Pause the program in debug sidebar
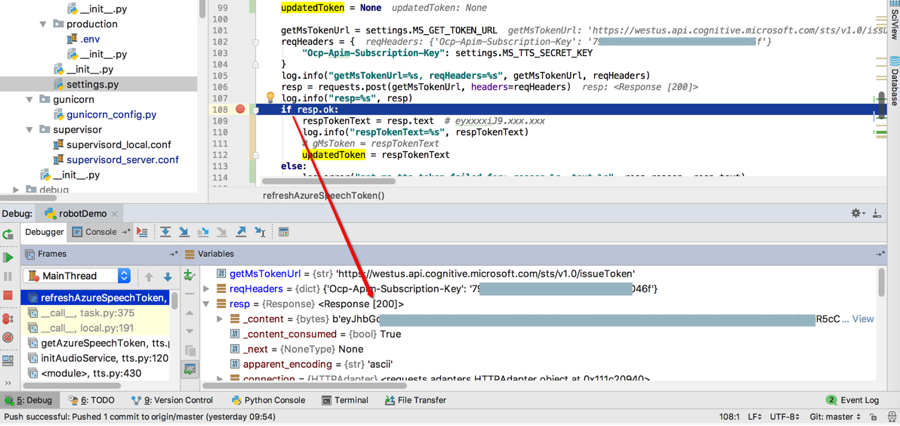The width and height of the screenshot is (900, 426). coord(8,276)
